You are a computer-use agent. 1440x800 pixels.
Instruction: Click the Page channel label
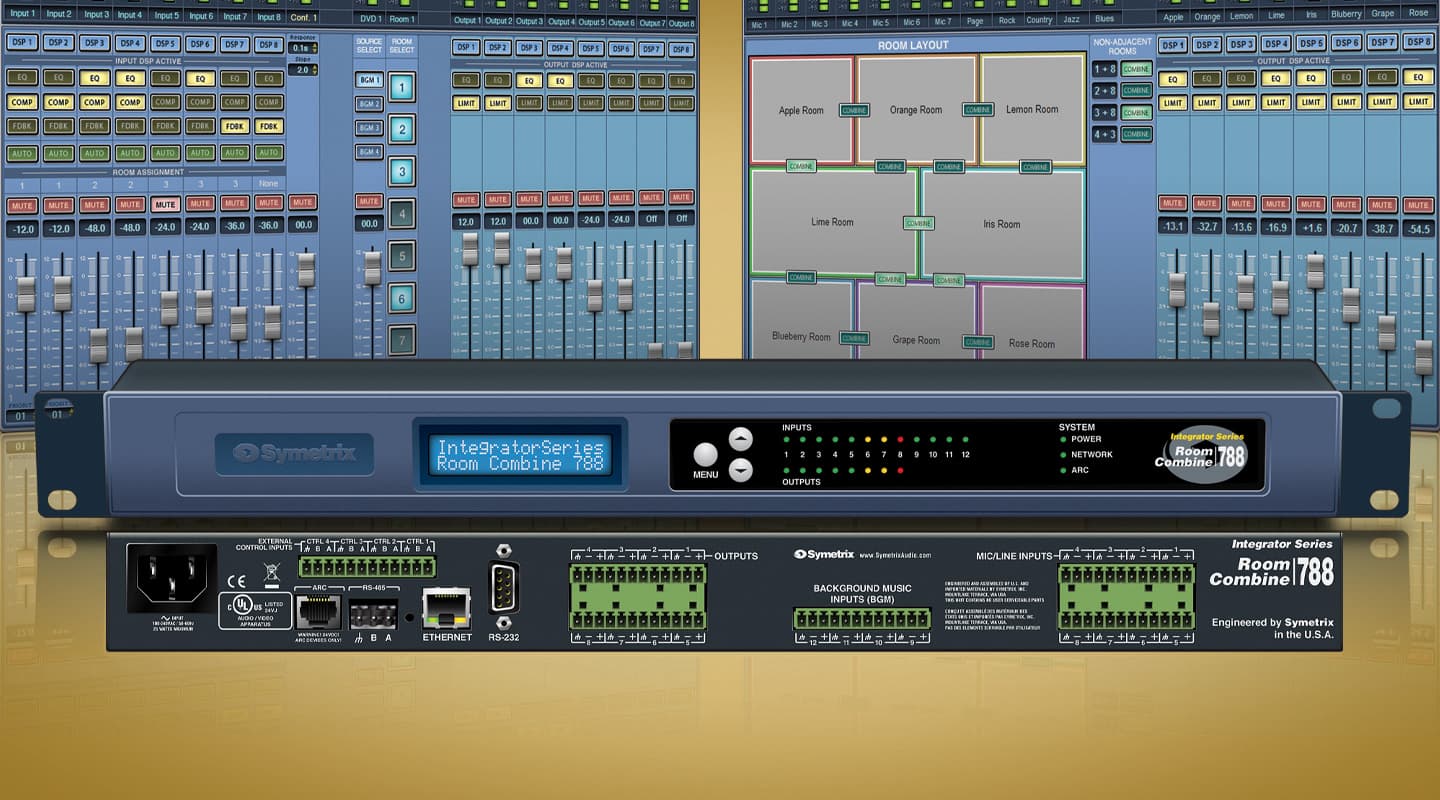[x=975, y=20]
